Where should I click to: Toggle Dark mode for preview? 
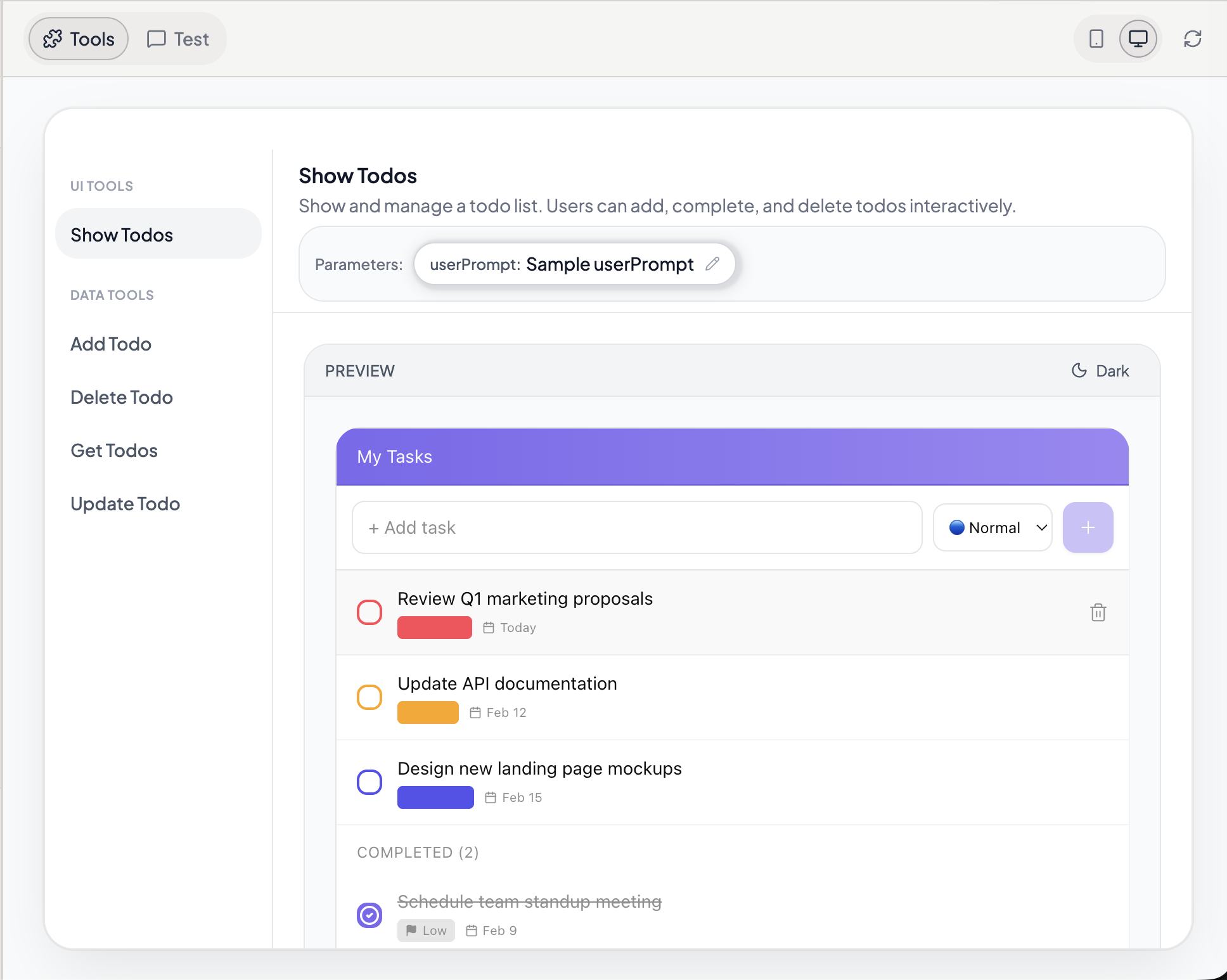[1100, 371]
